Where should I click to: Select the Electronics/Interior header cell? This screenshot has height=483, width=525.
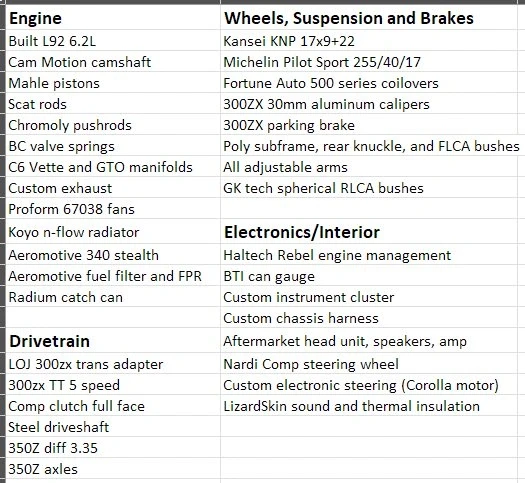pos(369,232)
